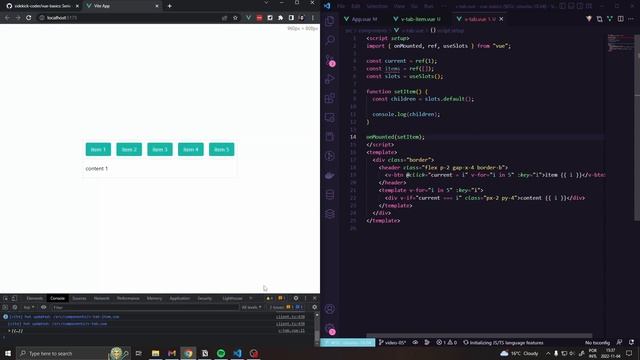640x360 pixels.
Task: Open the VS Code Explorer view
Action: [x=330, y=21]
